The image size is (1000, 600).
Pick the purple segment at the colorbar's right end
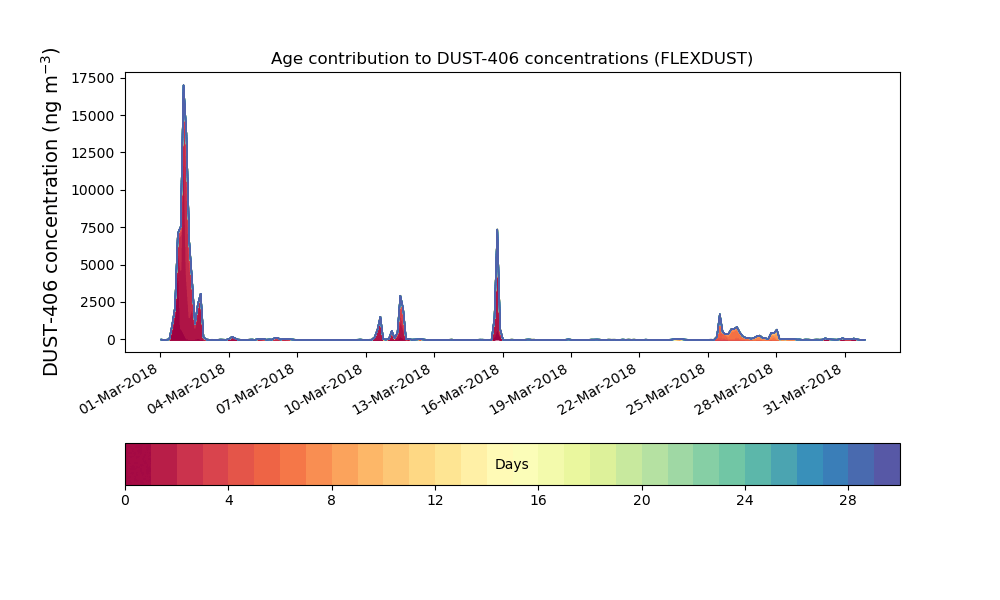[x=887, y=464]
